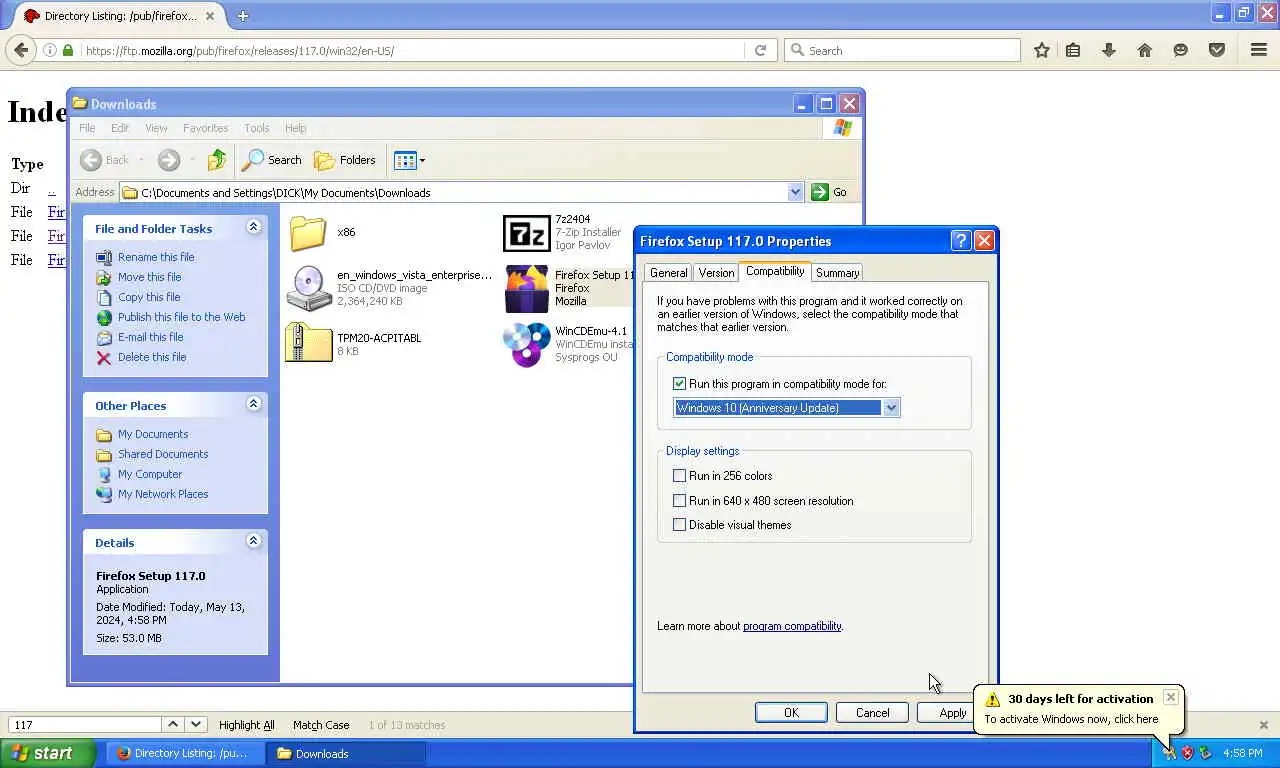The height and width of the screenshot is (768, 1280).
Task: Open the Pocket icon in the Firefox toolbar
Action: [1217, 50]
